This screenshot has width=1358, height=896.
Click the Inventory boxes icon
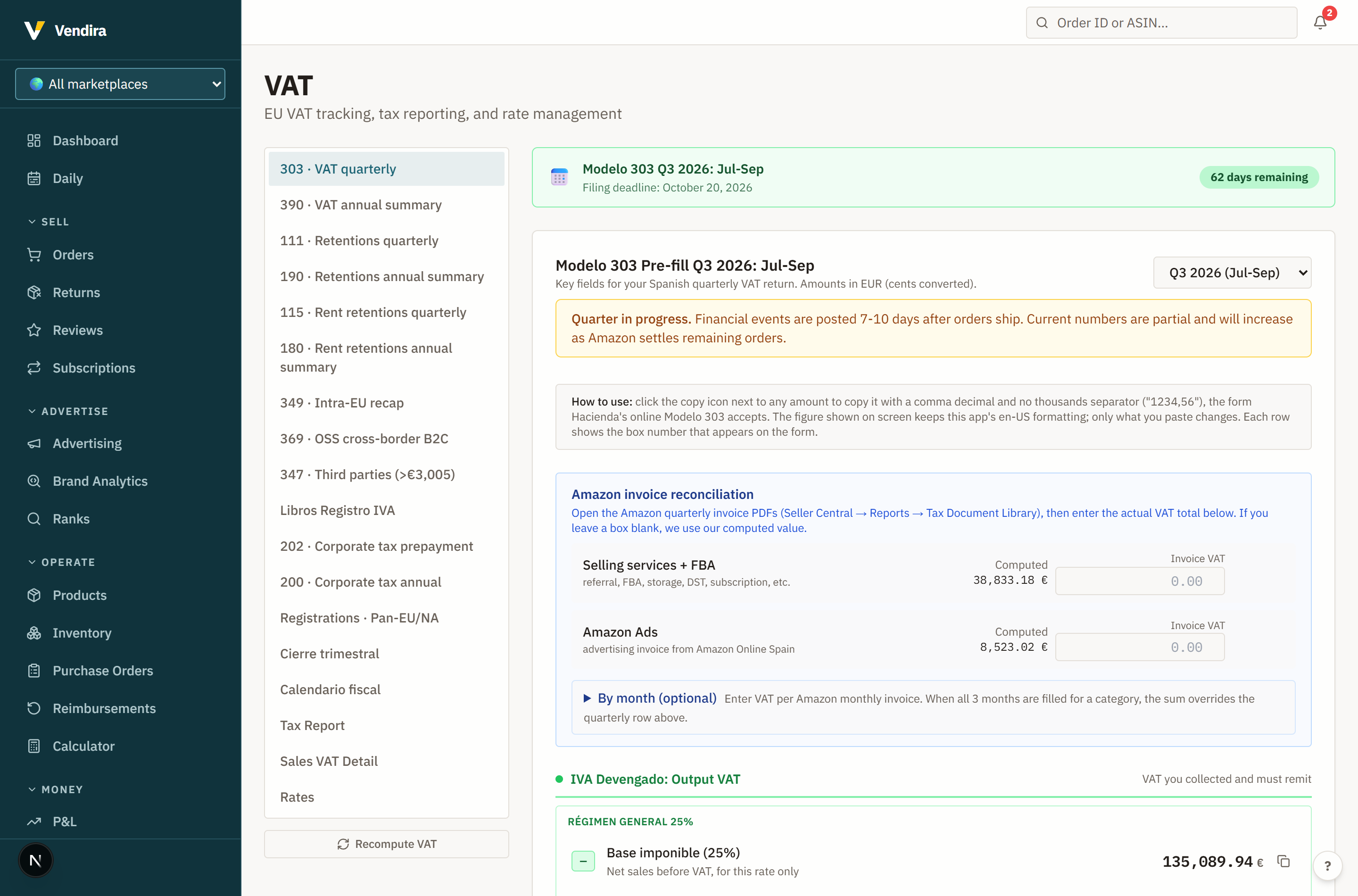34,633
